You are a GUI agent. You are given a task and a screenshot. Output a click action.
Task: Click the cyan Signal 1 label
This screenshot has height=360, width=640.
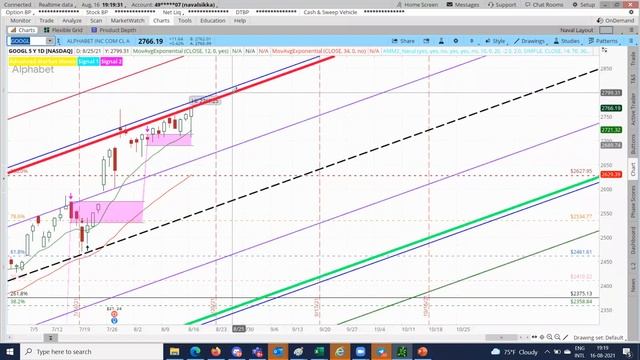tap(88, 61)
